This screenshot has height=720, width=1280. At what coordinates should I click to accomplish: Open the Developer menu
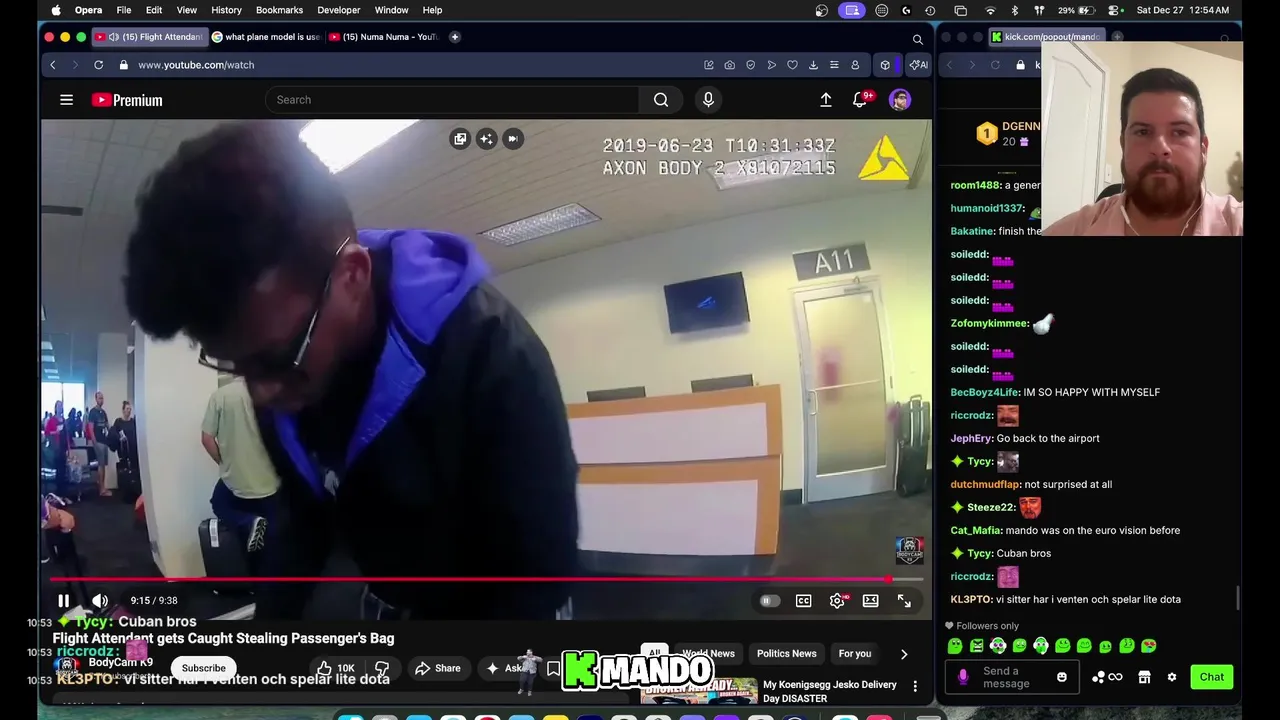(x=339, y=10)
